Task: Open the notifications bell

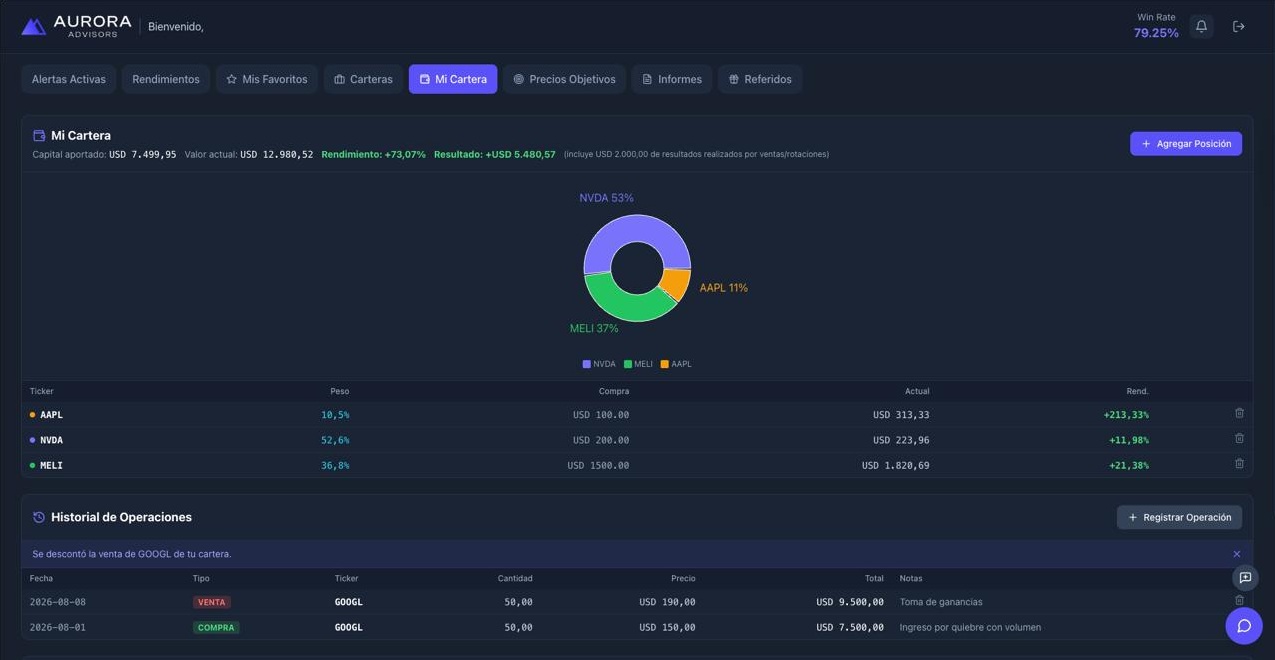Action: tap(1201, 26)
